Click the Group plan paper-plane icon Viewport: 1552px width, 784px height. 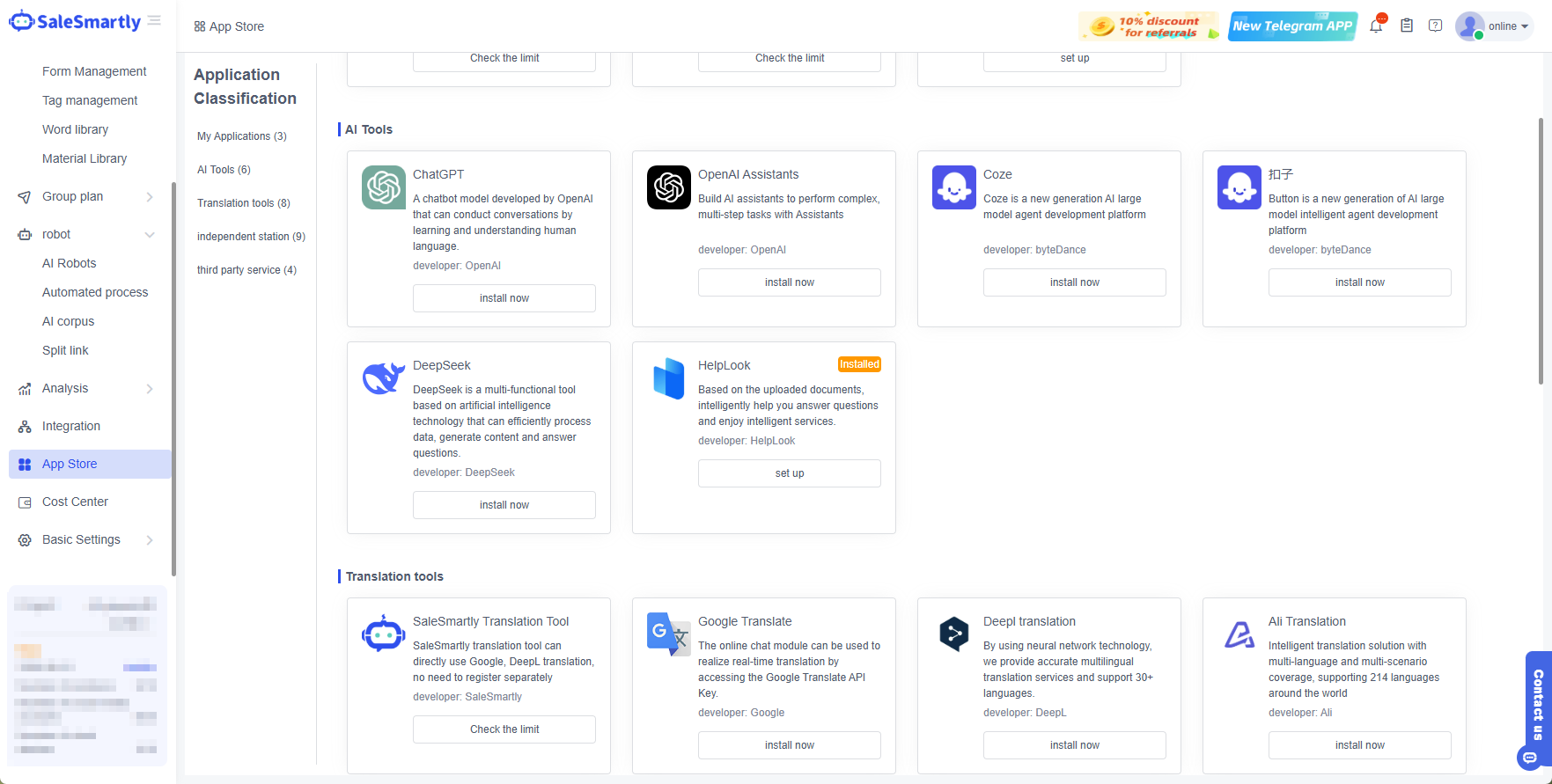[25, 197]
